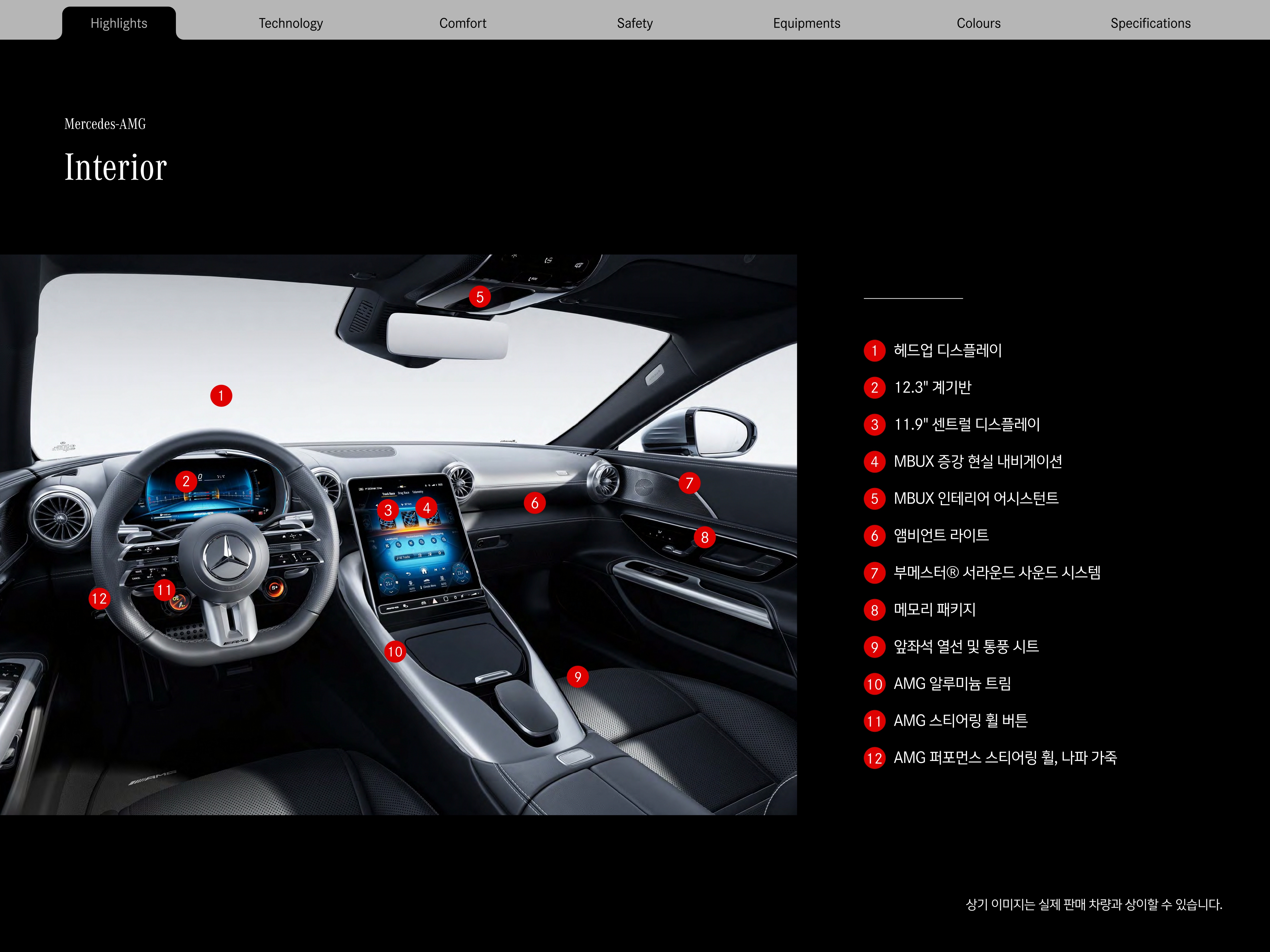Open the Equipments tab

click(806, 23)
